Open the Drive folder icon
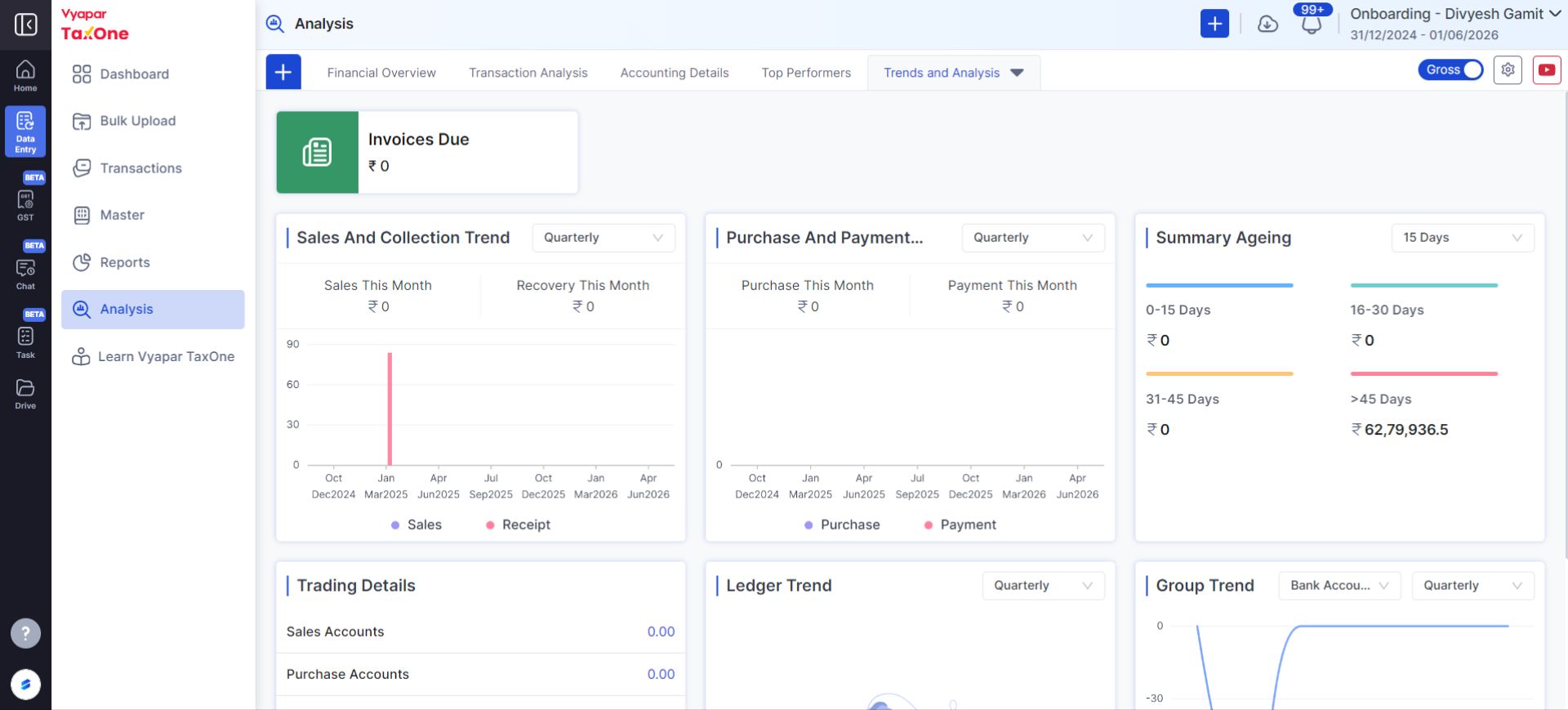The height and width of the screenshot is (710, 1568). coord(25,394)
